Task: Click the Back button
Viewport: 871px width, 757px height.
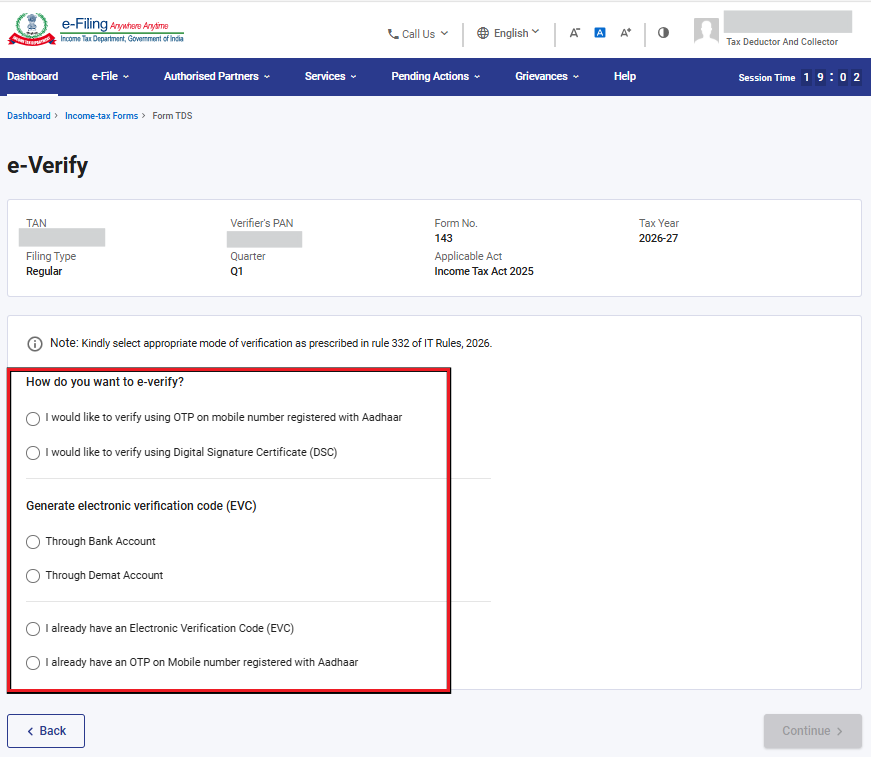Action: tap(46, 731)
